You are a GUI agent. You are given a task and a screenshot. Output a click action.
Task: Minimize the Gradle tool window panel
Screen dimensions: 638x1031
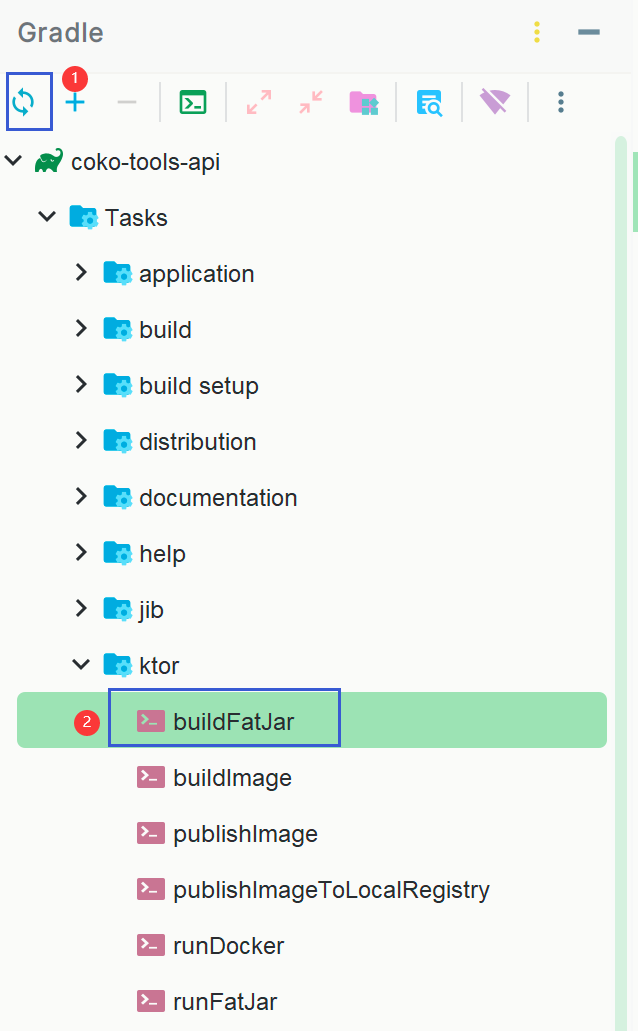click(589, 33)
